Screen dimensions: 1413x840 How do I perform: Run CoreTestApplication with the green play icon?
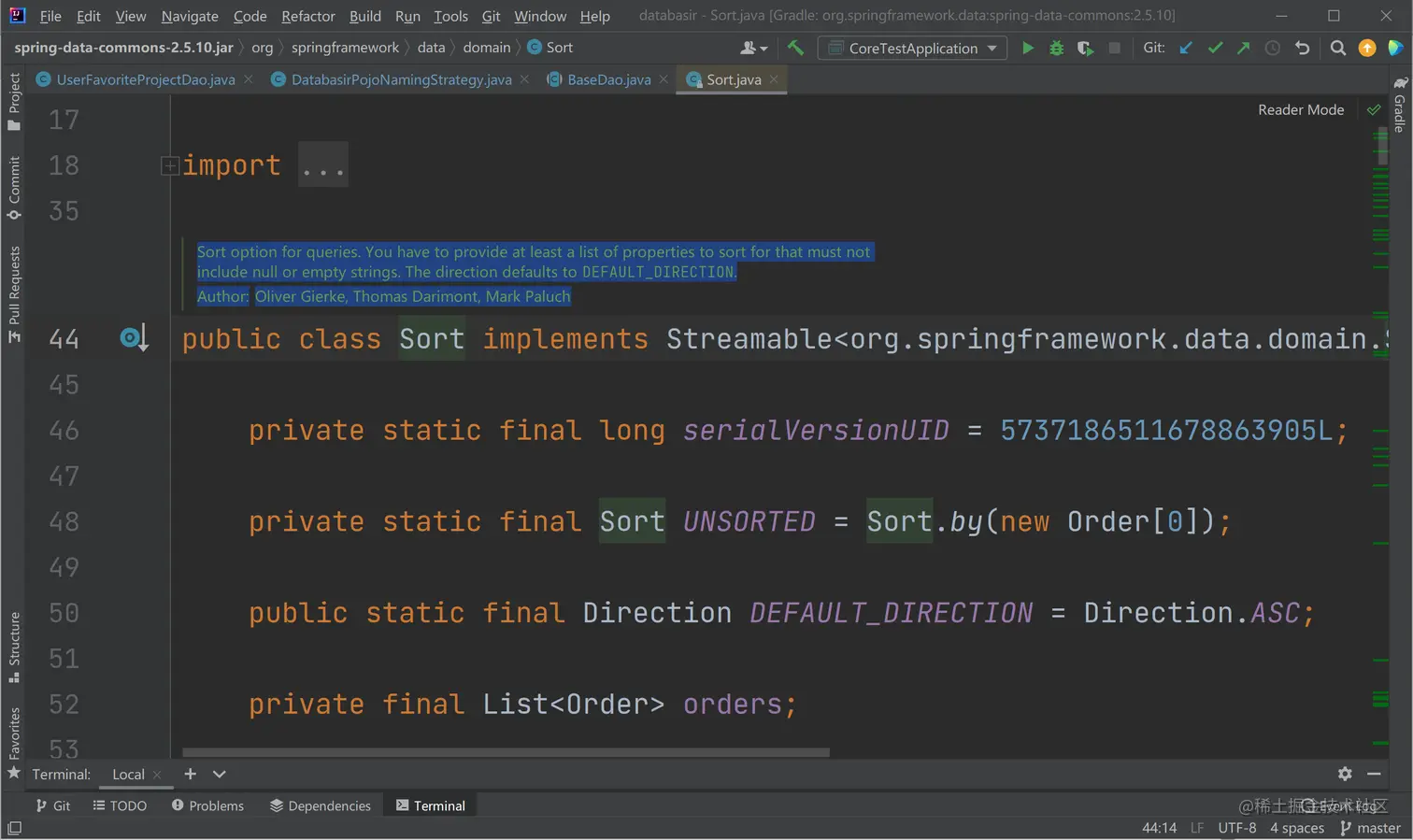[1027, 48]
